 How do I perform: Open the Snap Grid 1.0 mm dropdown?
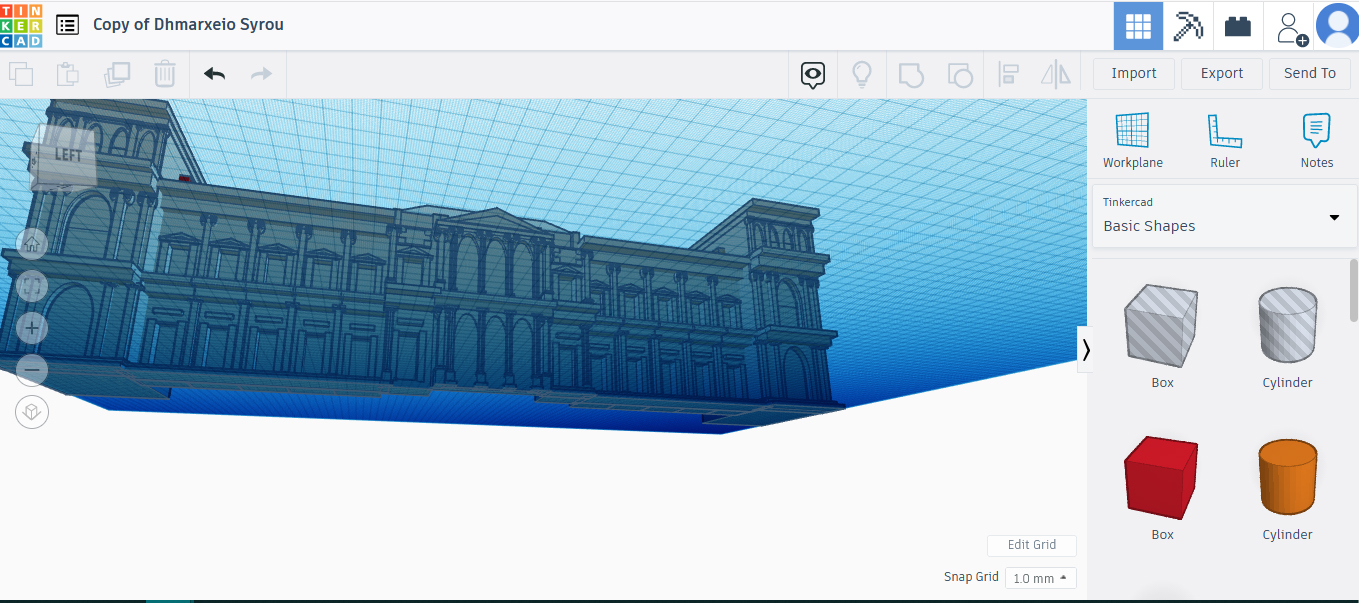coord(1040,578)
